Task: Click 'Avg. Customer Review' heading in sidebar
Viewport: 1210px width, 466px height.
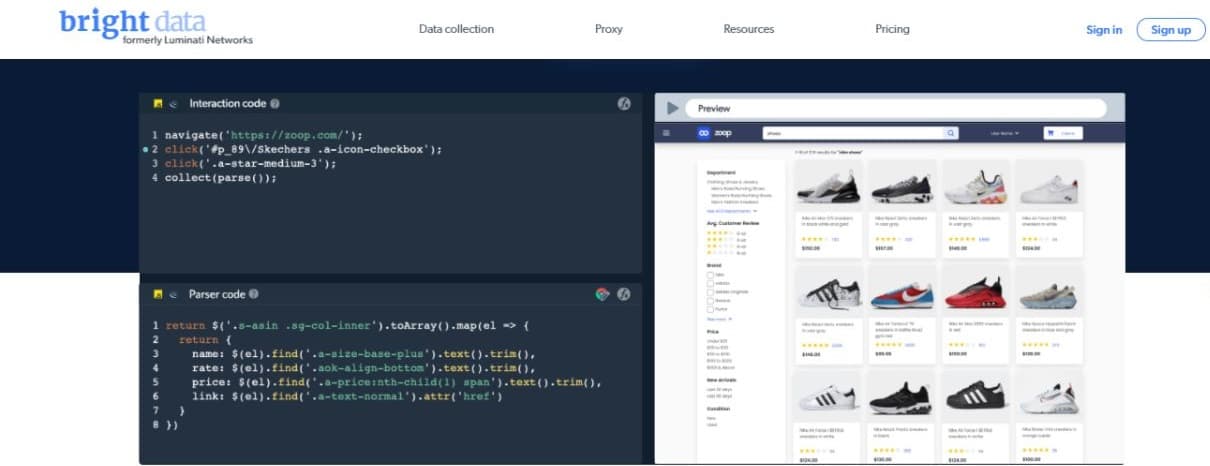Action: click(733, 223)
